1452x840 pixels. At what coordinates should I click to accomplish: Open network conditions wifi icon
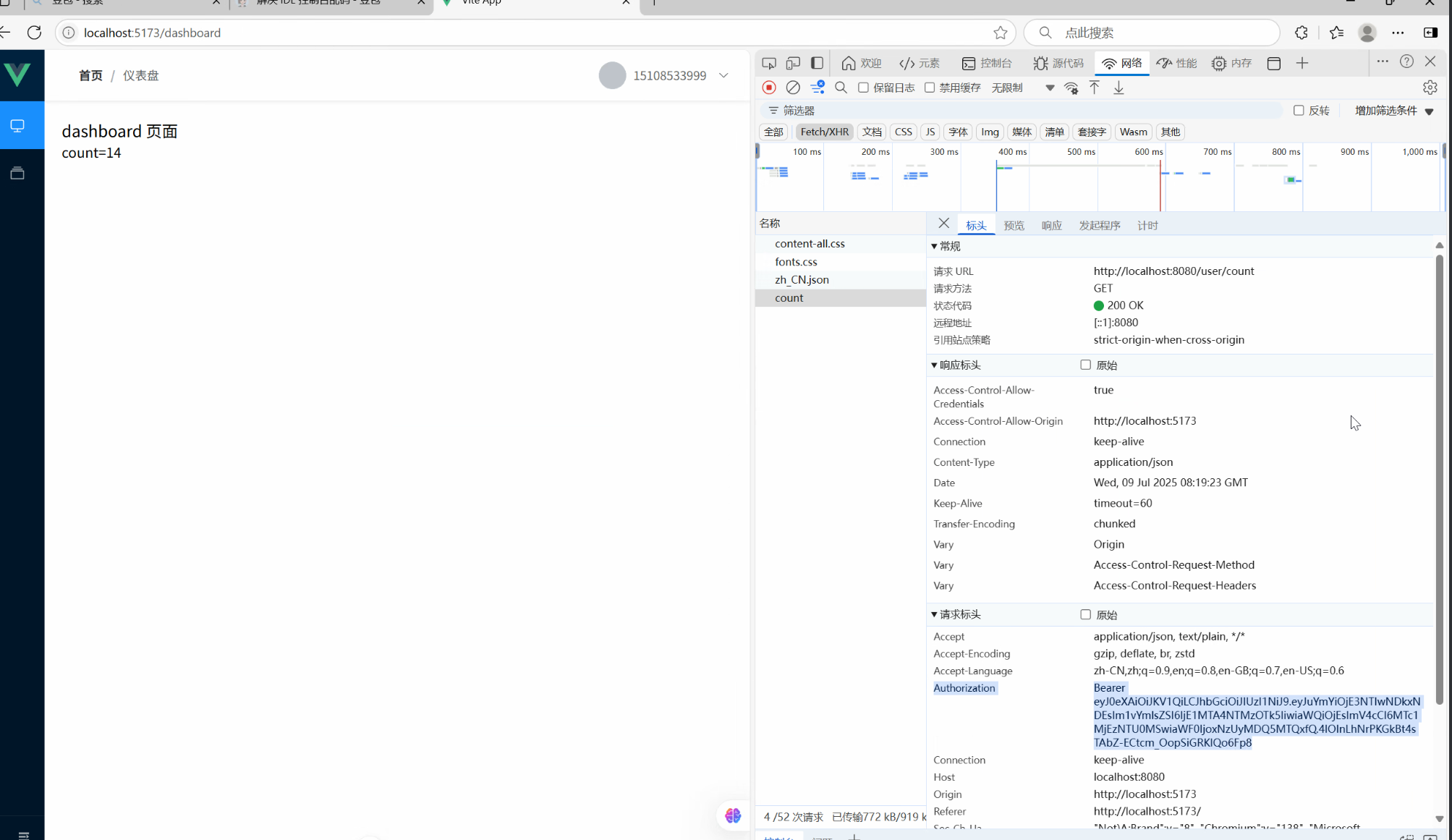pyautogui.click(x=1071, y=88)
